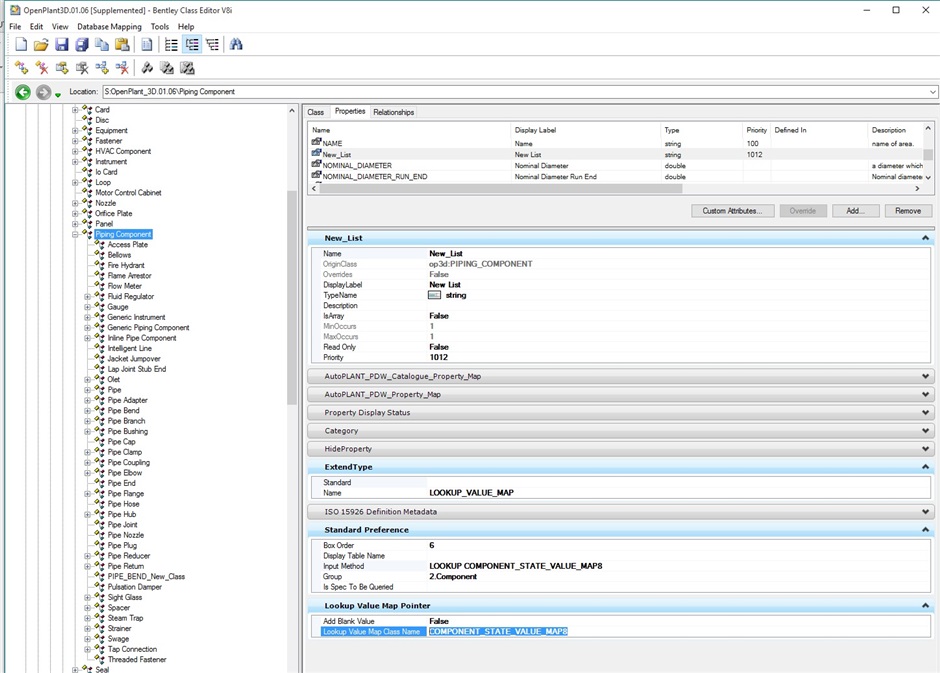This screenshot has width=940, height=673.
Task: Expand the Category section
Action: point(926,430)
